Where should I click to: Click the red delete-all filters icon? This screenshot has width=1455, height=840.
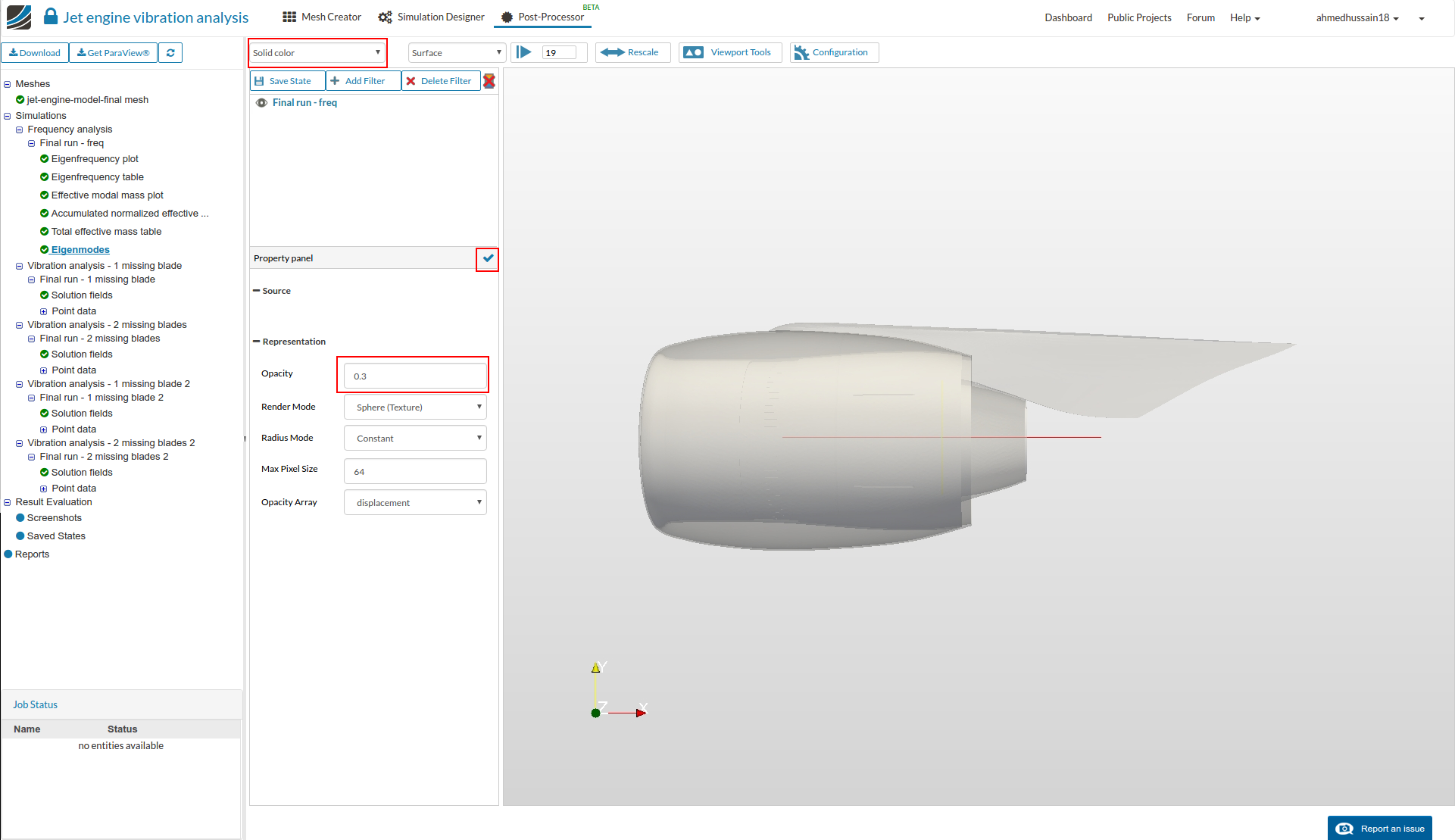[x=489, y=81]
